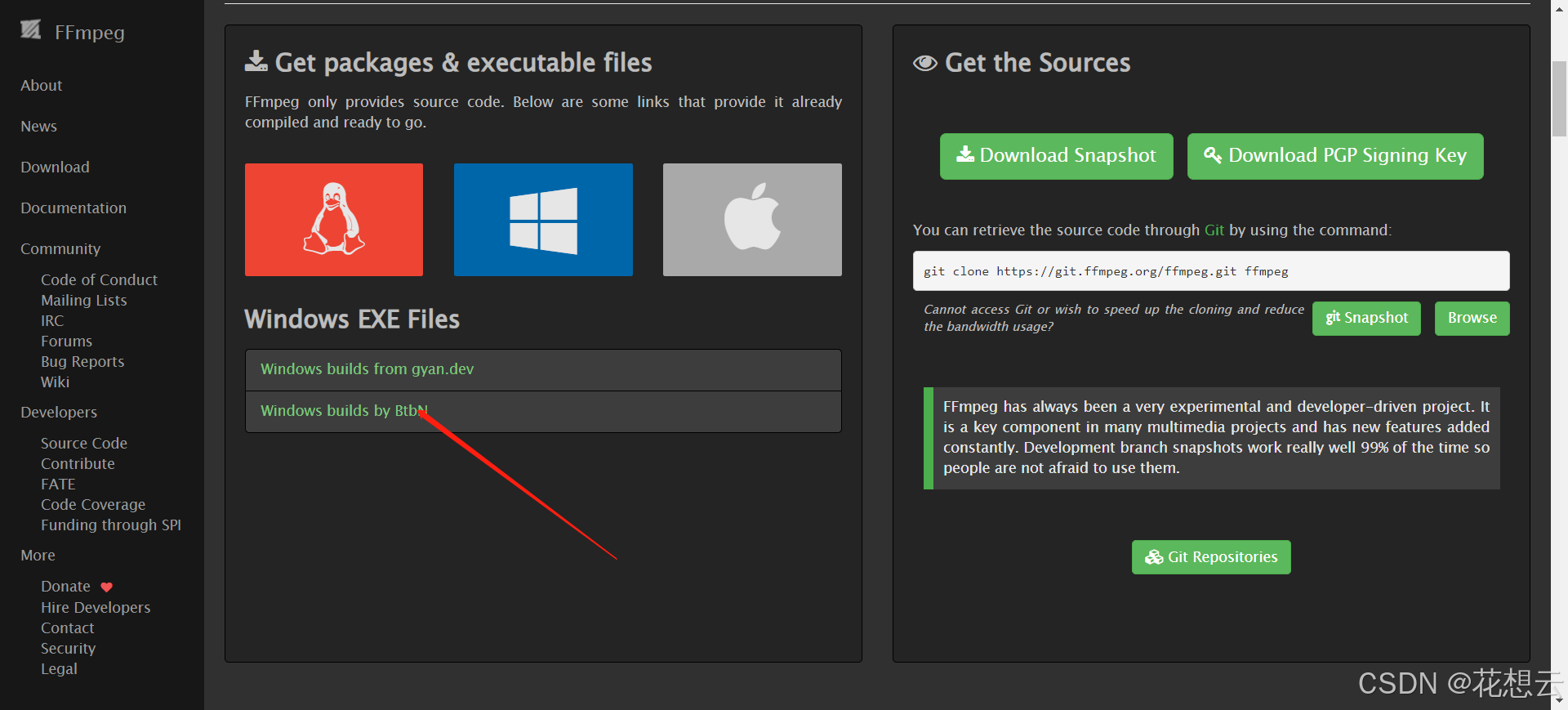This screenshot has width=1568, height=710.
Task: Open Community section in sidebar
Action: tap(60, 249)
